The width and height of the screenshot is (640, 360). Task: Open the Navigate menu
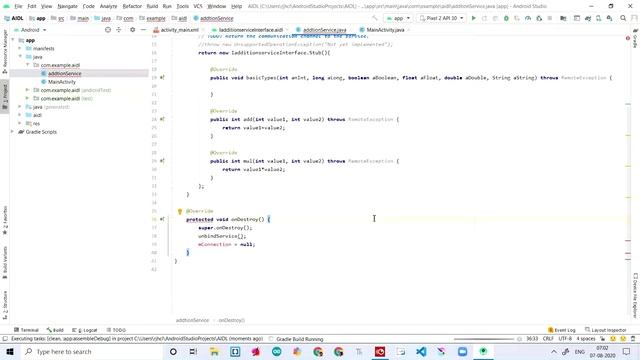click(67, 6)
